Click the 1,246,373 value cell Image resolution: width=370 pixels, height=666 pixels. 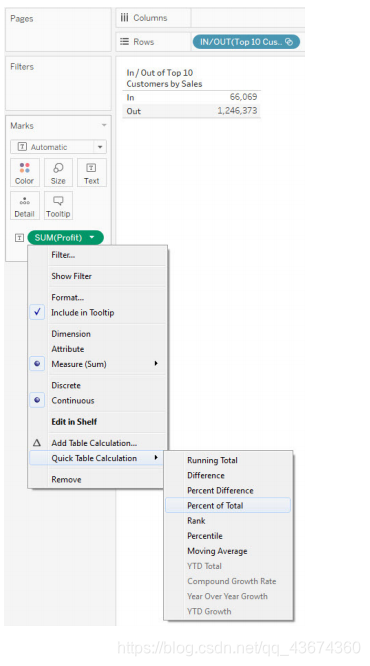[237, 111]
